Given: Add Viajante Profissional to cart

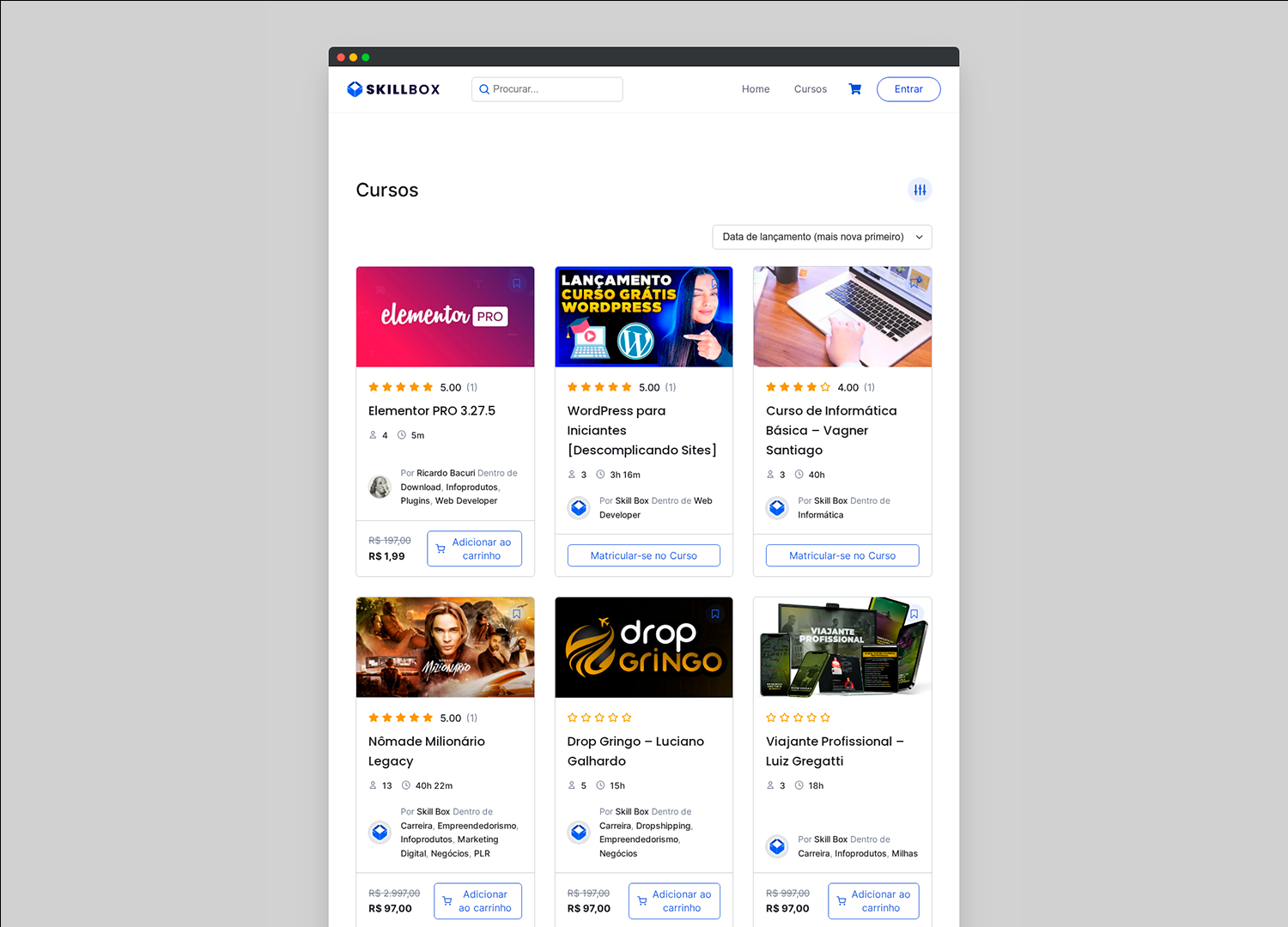Looking at the screenshot, I should click(x=874, y=901).
